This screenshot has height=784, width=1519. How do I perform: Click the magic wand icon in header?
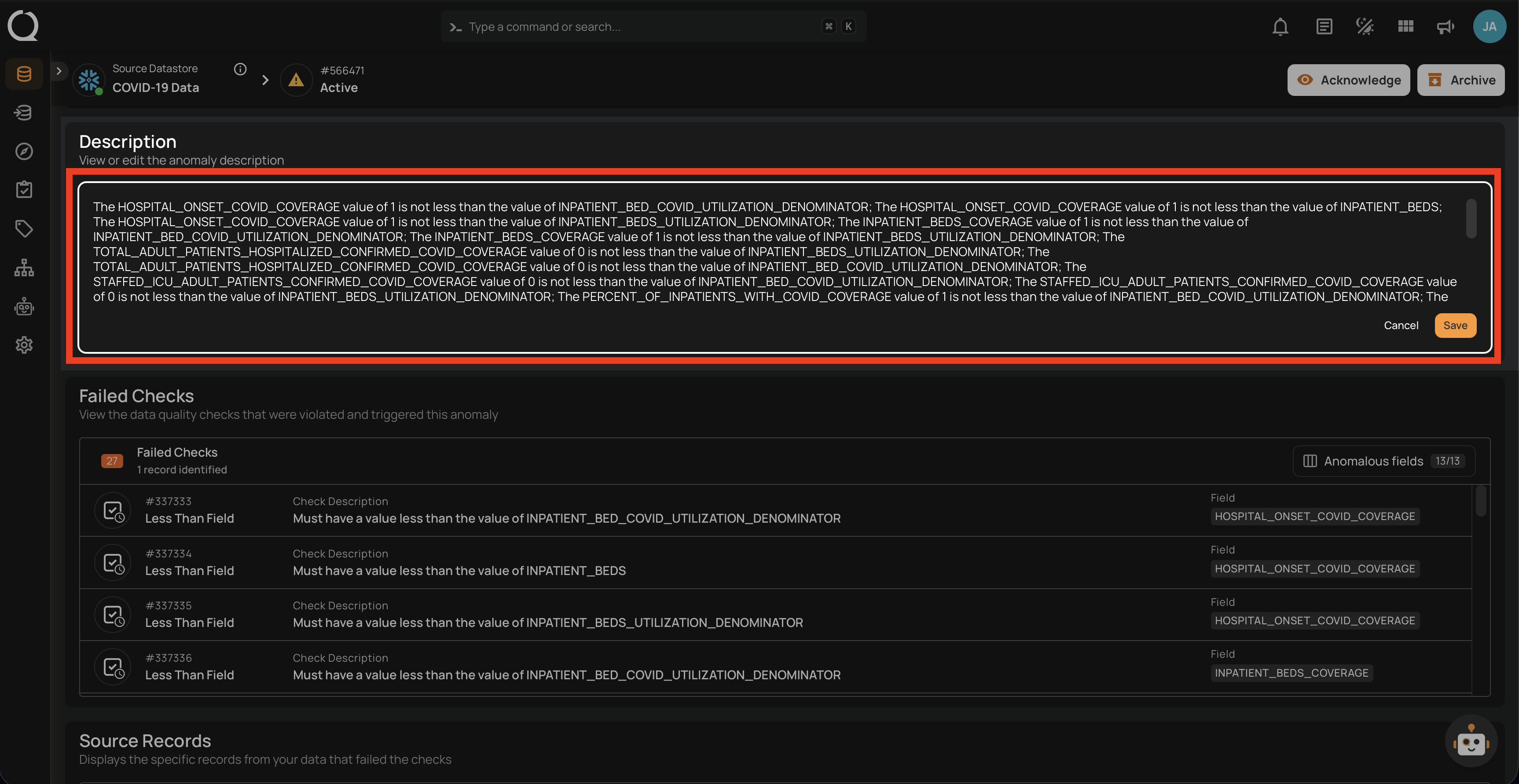point(1365,26)
